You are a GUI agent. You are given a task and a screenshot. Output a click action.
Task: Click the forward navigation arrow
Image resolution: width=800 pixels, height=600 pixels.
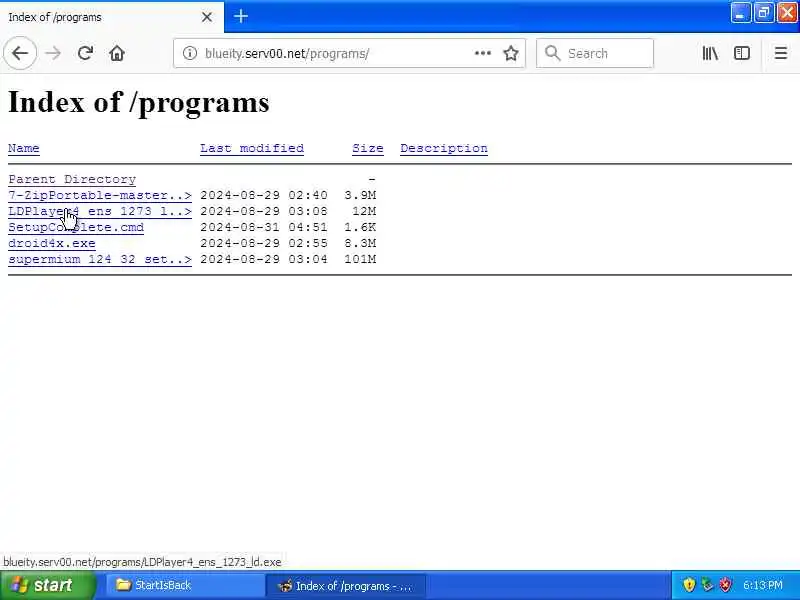53,53
